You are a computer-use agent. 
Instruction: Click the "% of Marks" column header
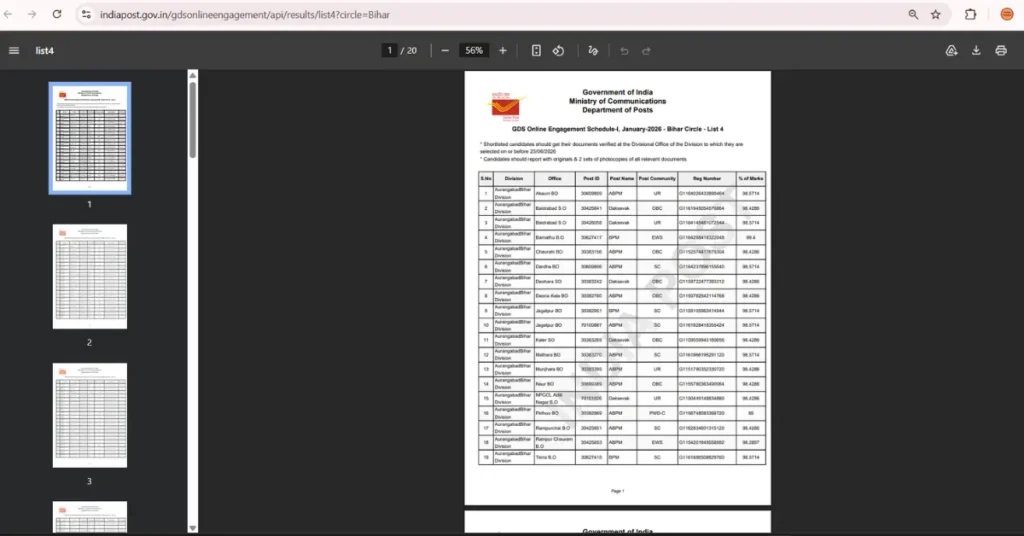click(x=750, y=178)
